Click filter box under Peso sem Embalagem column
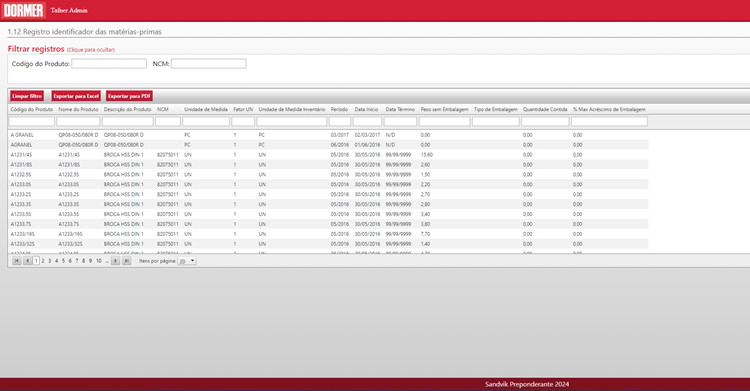This screenshot has width=750, height=391. (444, 122)
